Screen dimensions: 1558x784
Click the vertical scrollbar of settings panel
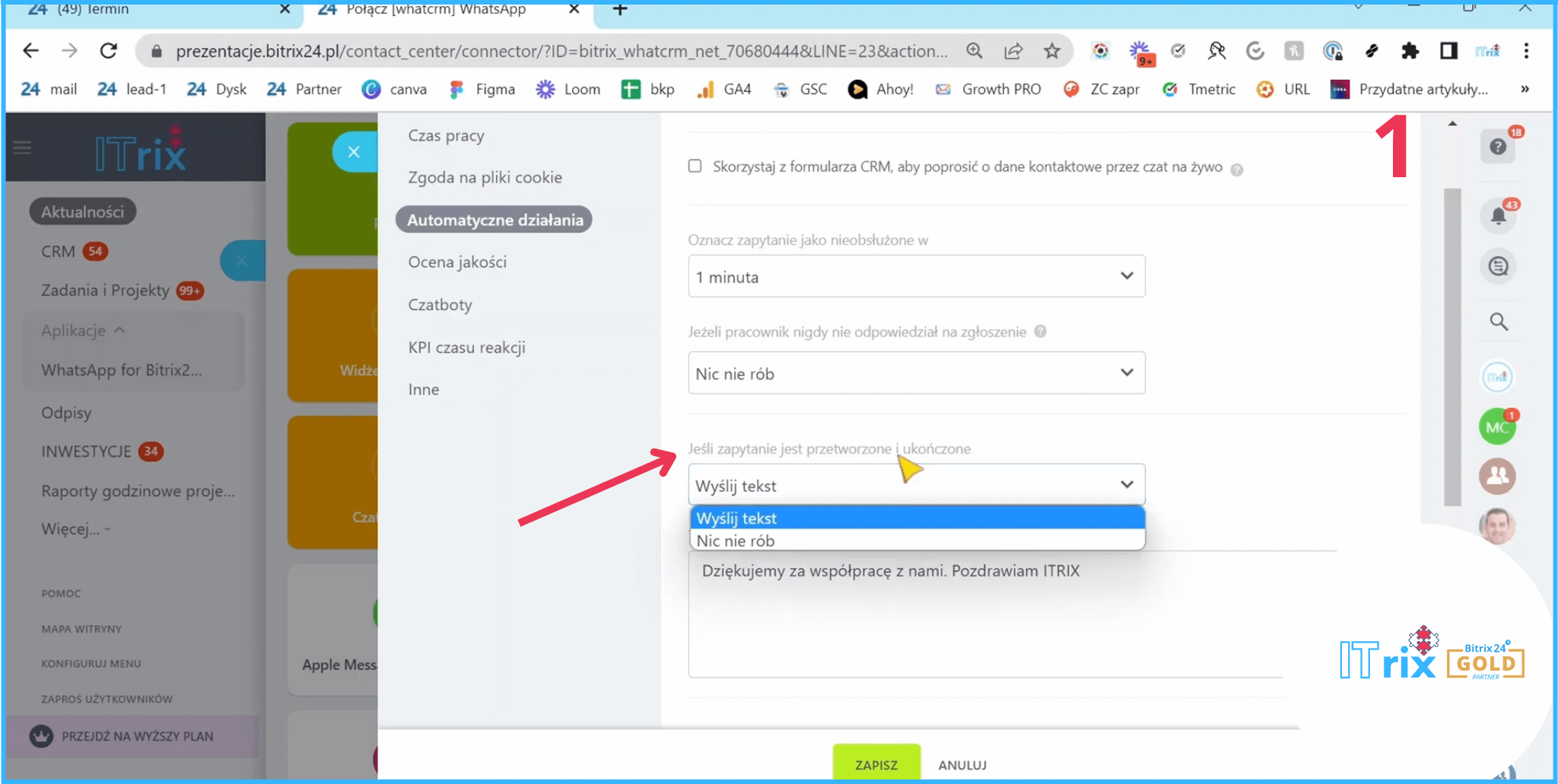pos(1451,342)
